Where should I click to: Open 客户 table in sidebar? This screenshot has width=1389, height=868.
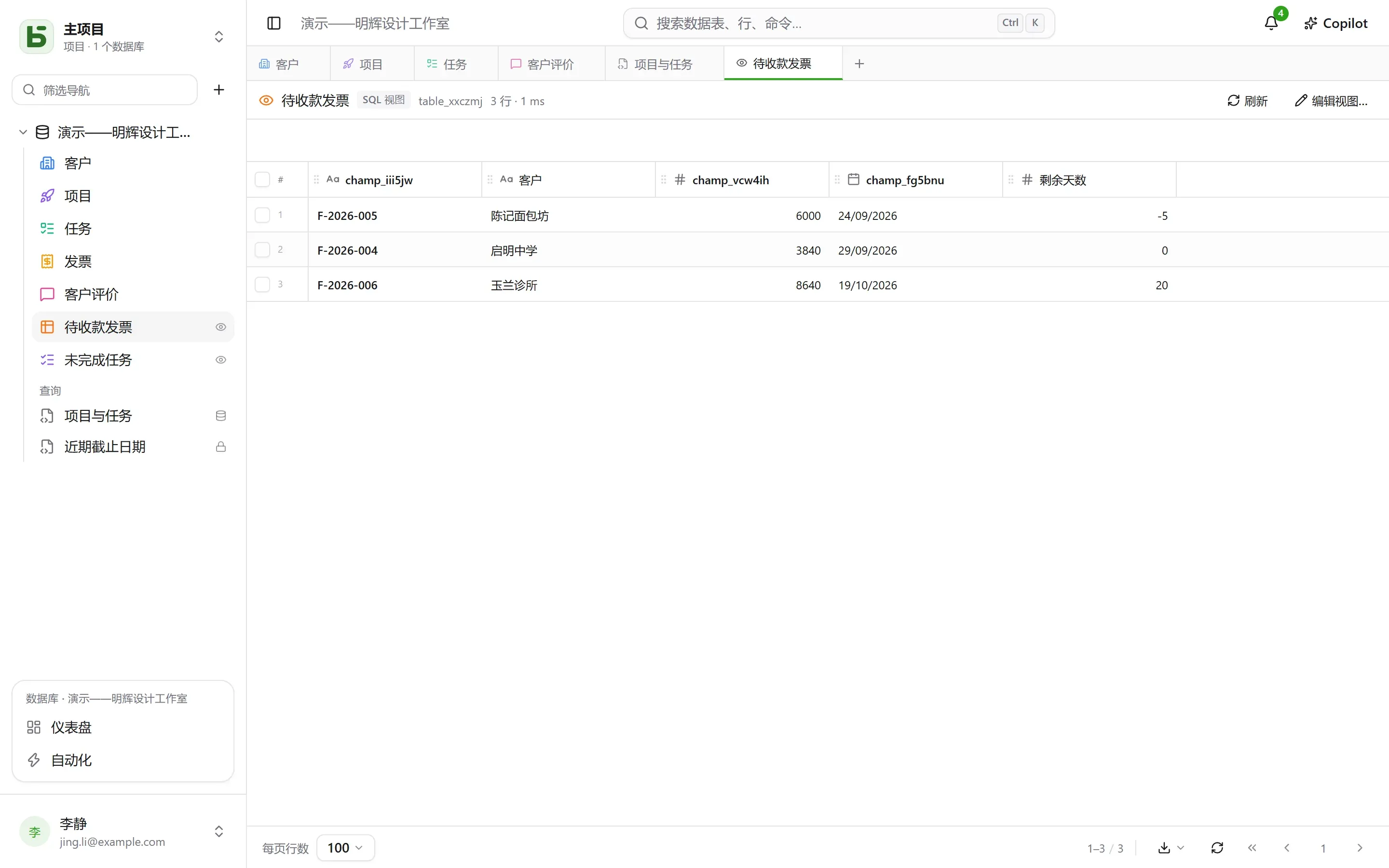click(133, 163)
